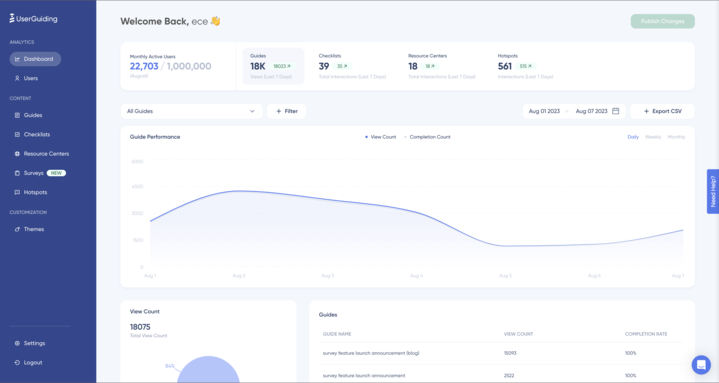The image size is (719, 383).
Task: Open the Need Help? side tab
Action: click(x=713, y=191)
